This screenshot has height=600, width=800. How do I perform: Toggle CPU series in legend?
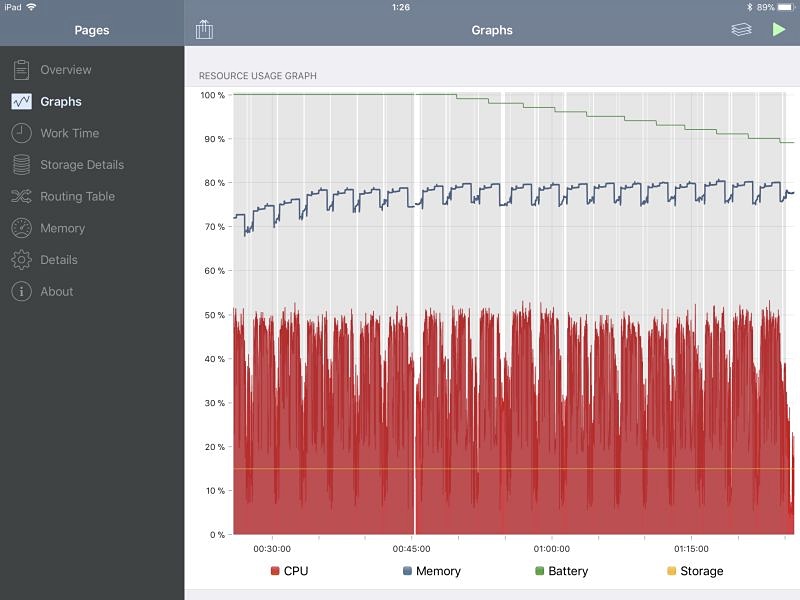[289, 571]
